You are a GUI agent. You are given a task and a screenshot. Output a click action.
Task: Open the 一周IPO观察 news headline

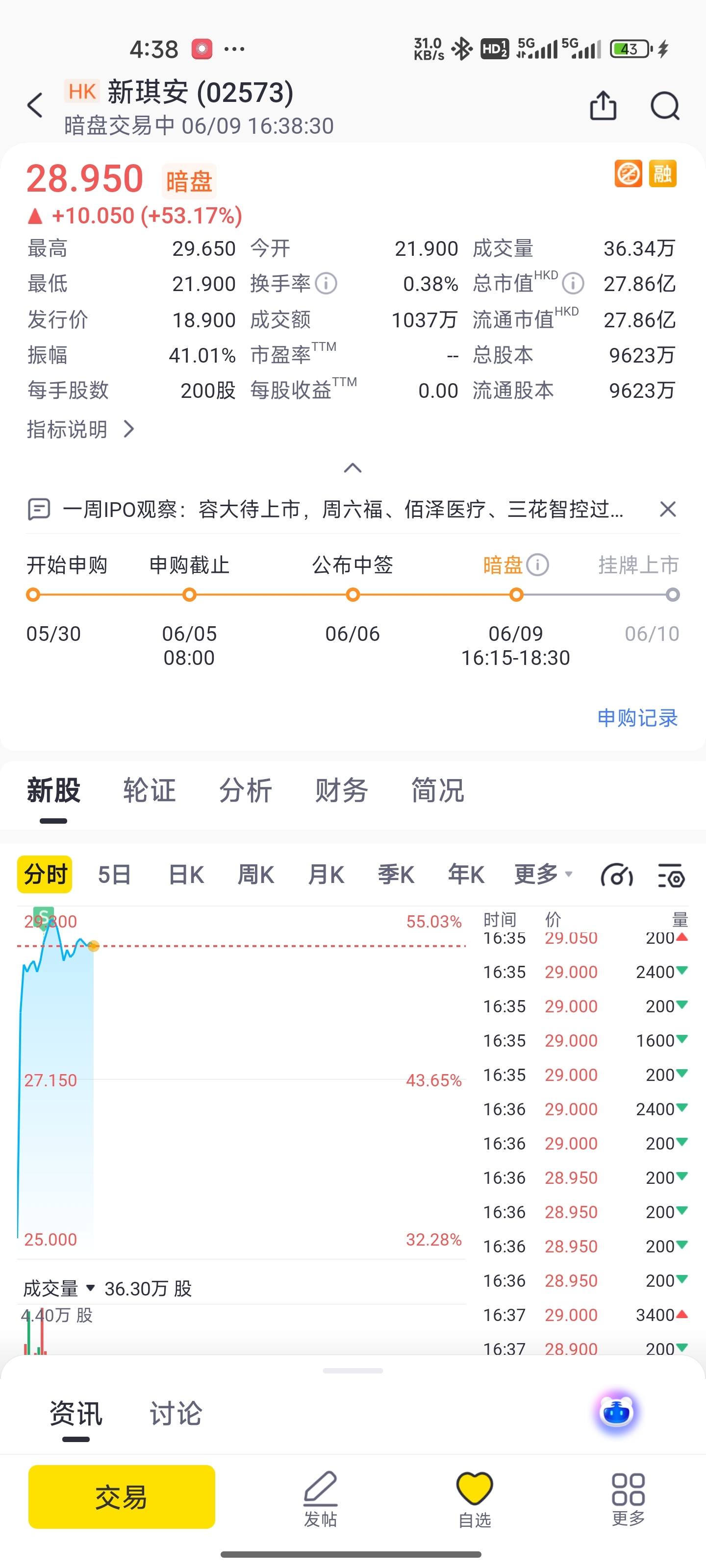[343, 509]
